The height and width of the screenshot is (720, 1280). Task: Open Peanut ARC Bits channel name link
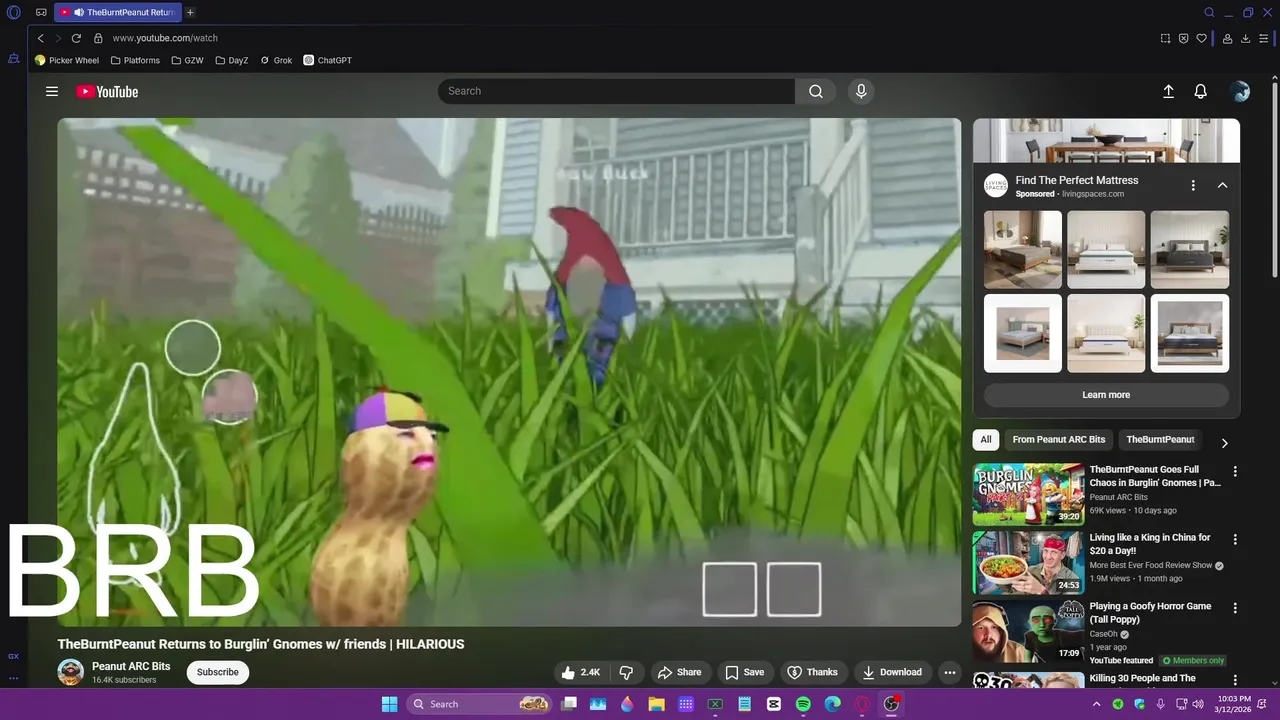pos(131,666)
